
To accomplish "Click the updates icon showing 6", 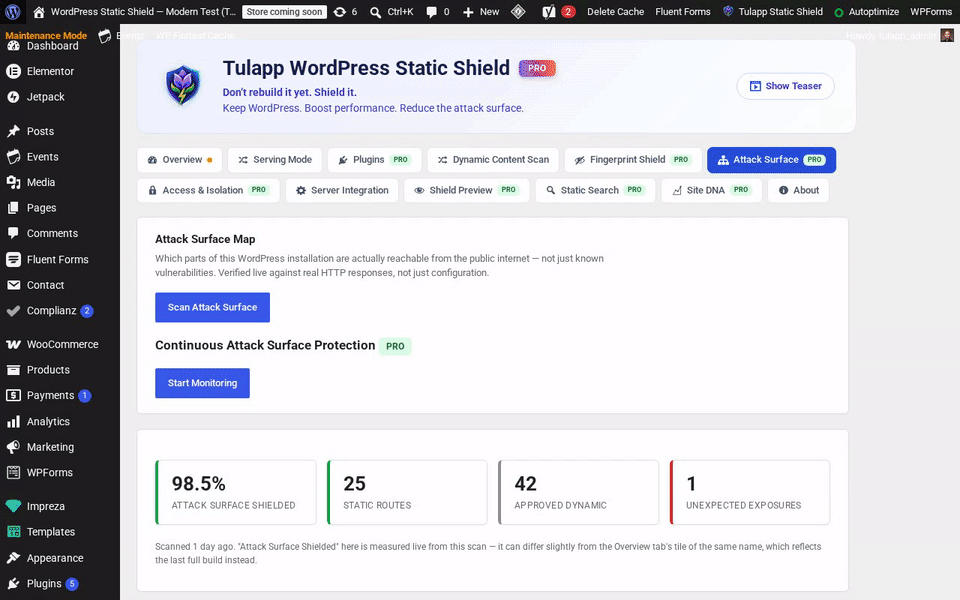I will coord(340,12).
